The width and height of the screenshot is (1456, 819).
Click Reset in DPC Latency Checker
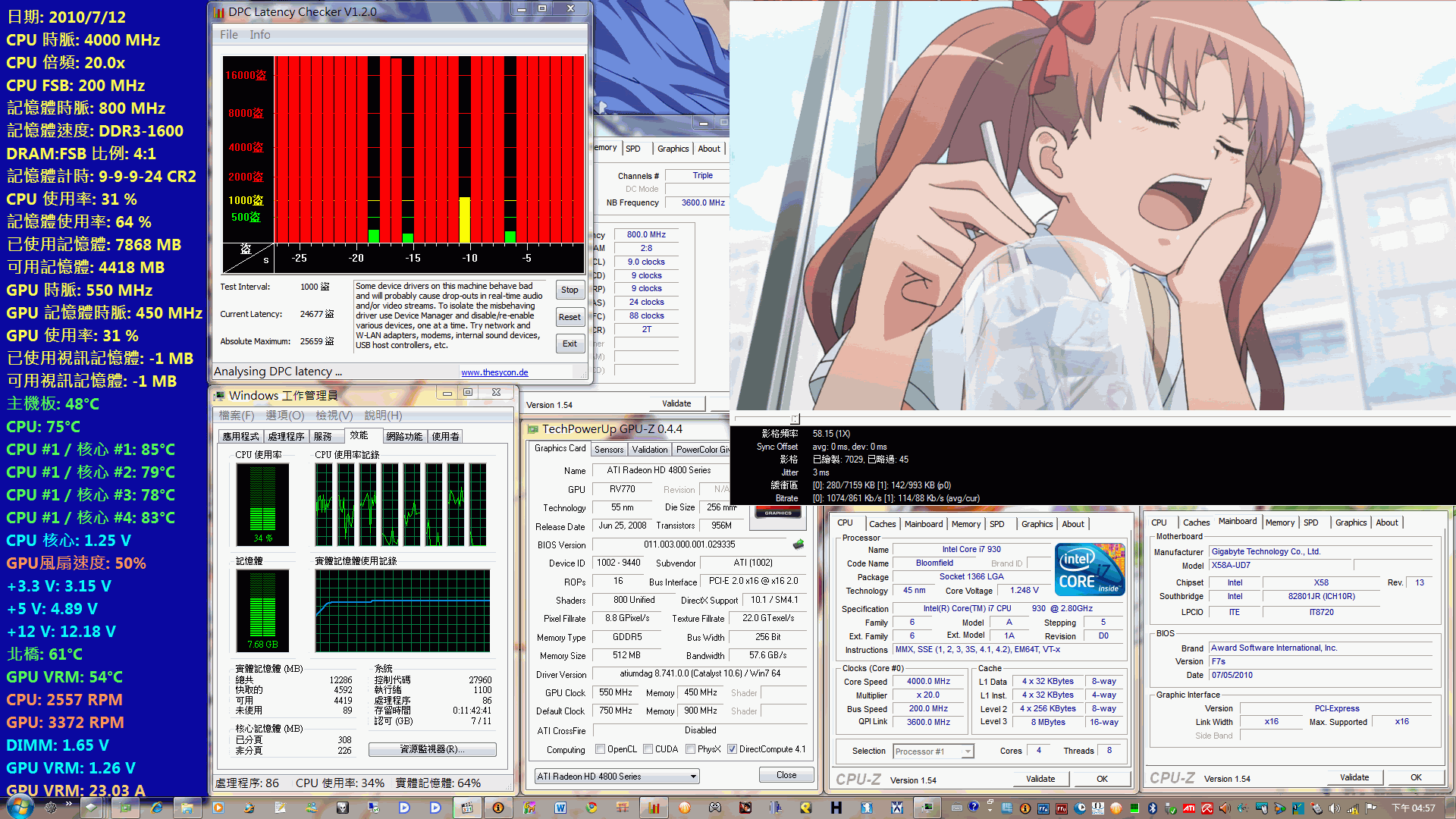570,317
